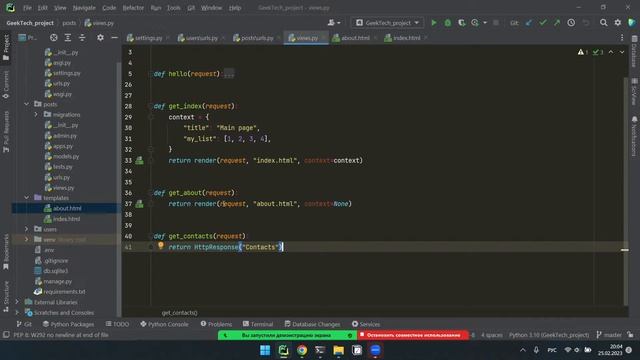Switch to about.html editor tab

tap(354, 38)
